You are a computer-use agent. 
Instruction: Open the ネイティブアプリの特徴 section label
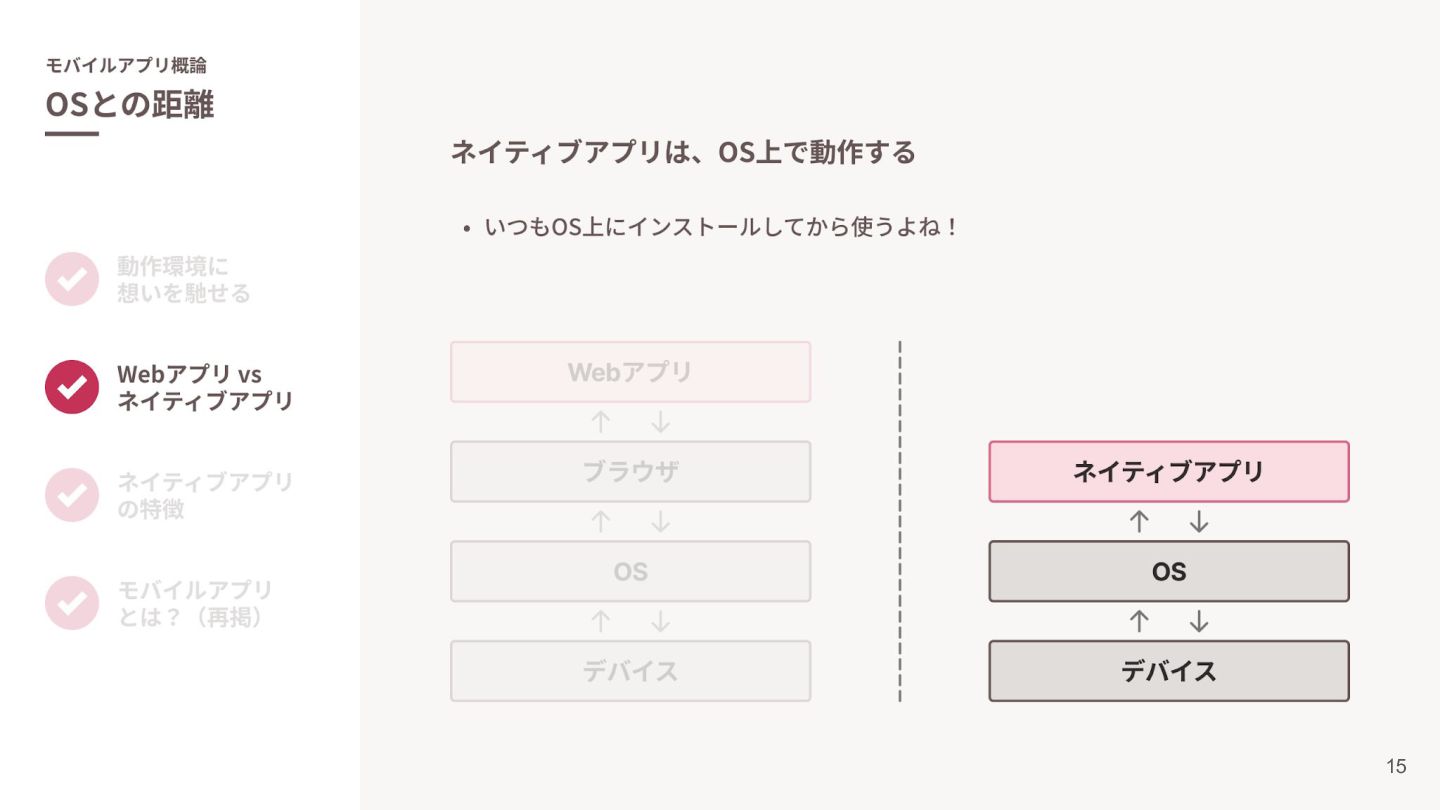pyautogui.click(x=205, y=495)
